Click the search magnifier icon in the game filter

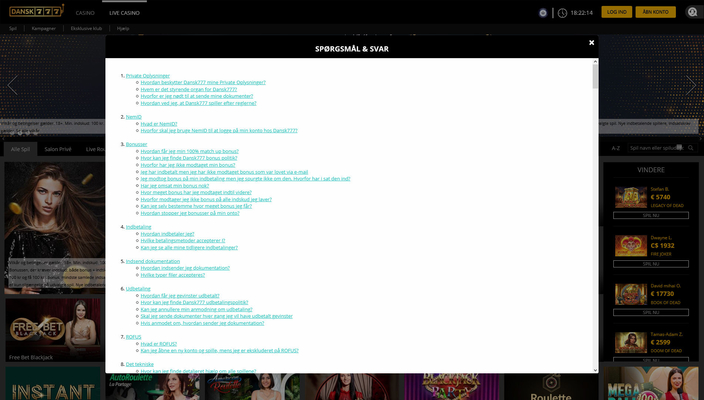click(691, 148)
